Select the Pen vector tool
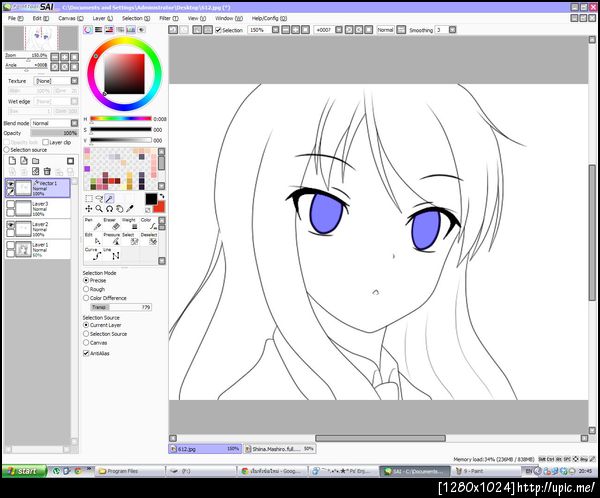Image resolution: width=600 pixels, height=498 pixels. coord(93,225)
